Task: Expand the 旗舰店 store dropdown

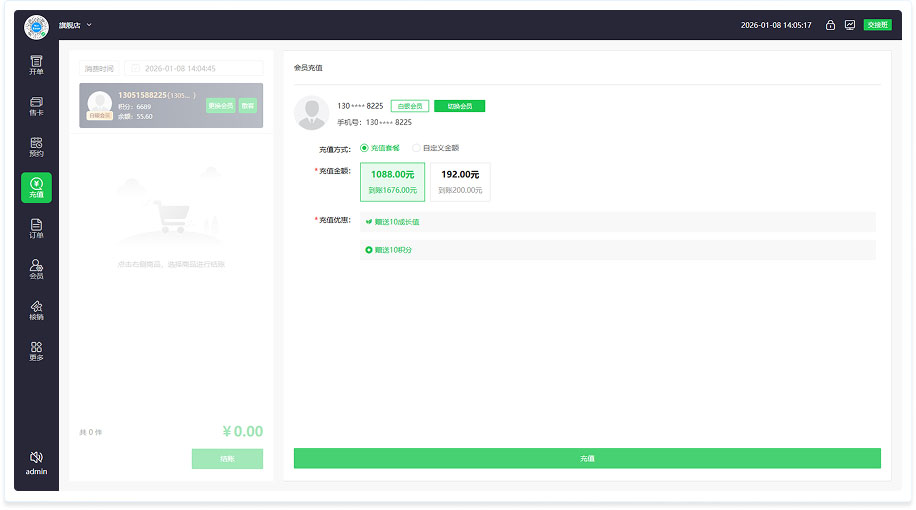Action: tap(75, 25)
